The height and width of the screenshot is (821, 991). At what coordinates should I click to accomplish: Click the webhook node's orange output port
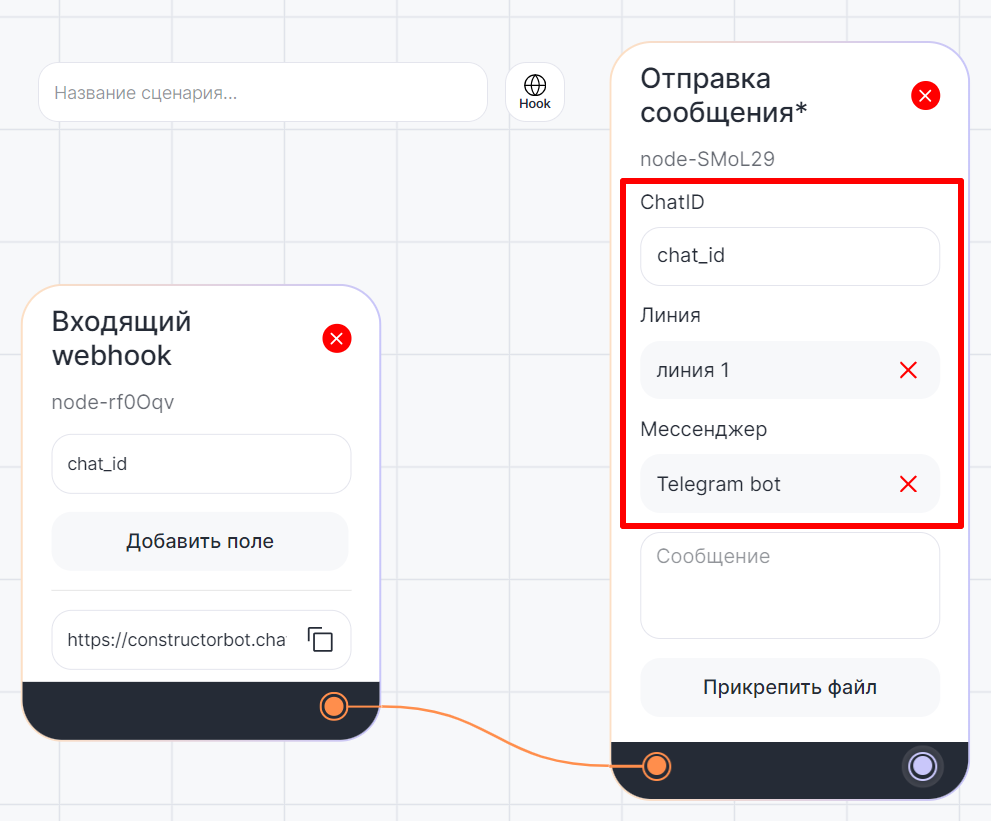click(334, 707)
